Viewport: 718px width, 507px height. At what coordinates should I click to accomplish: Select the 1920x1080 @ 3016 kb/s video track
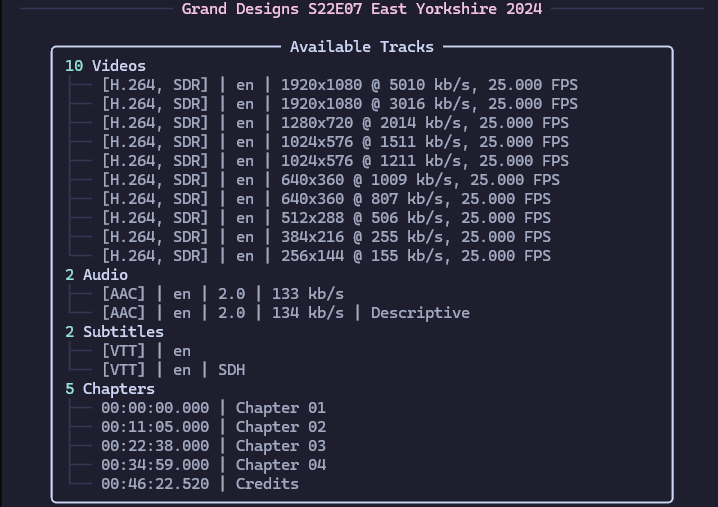click(339, 104)
